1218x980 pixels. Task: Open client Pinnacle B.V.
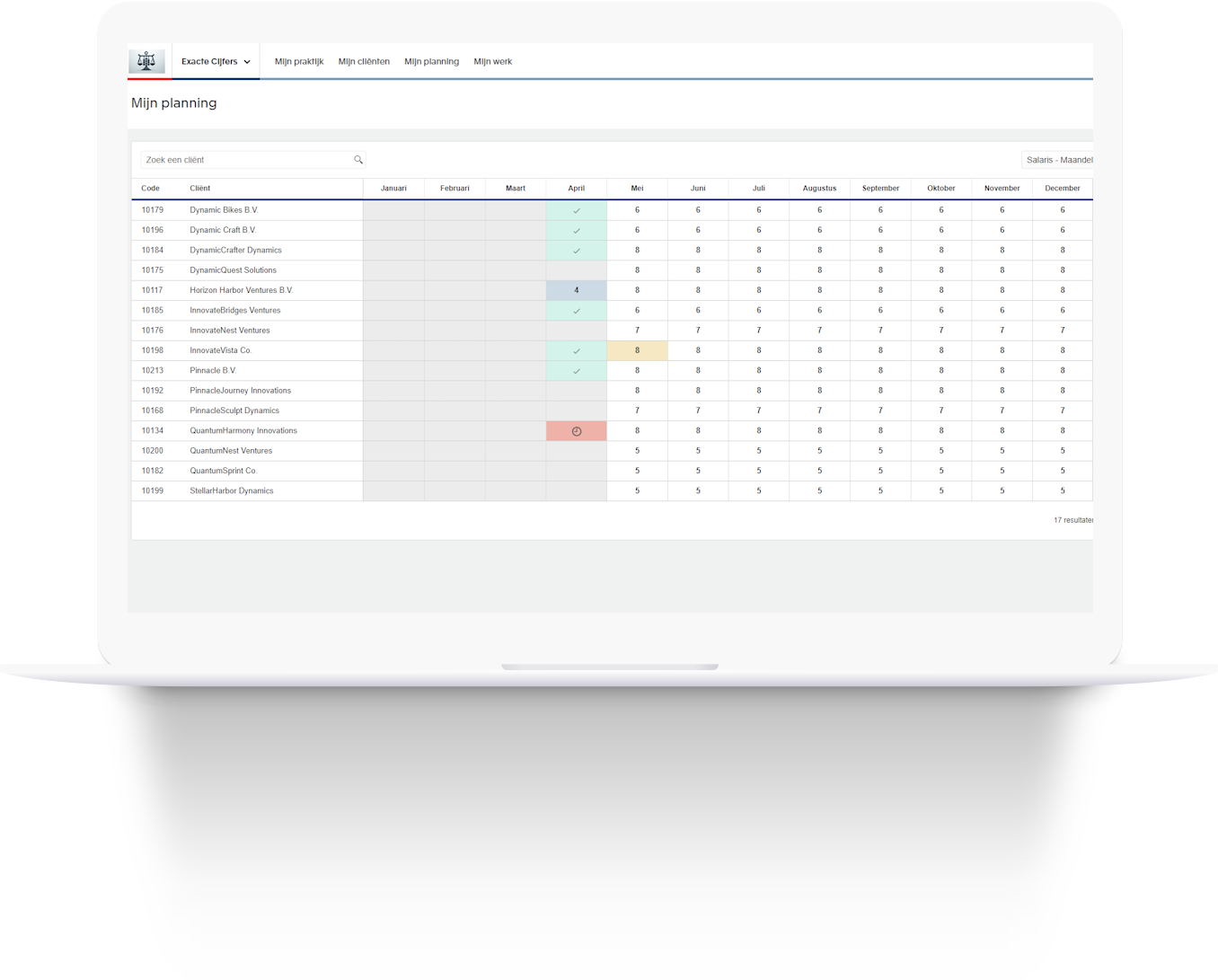213,370
